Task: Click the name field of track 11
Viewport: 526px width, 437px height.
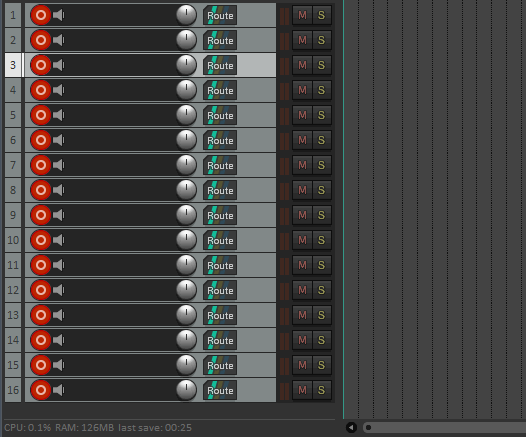Action: (121, 265)
